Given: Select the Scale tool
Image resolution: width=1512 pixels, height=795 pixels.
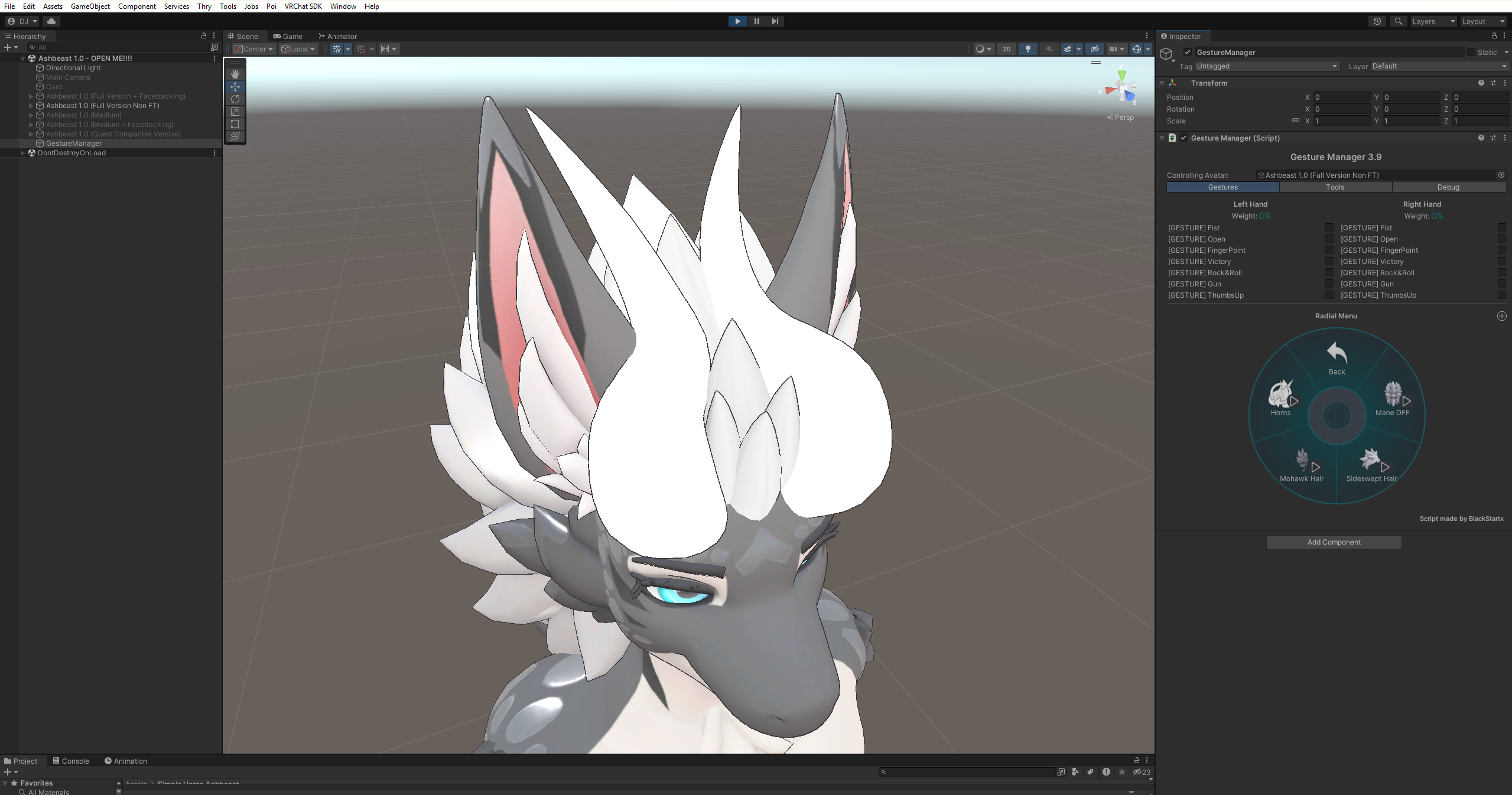Looking at the screenshot, I should point(235,111).
